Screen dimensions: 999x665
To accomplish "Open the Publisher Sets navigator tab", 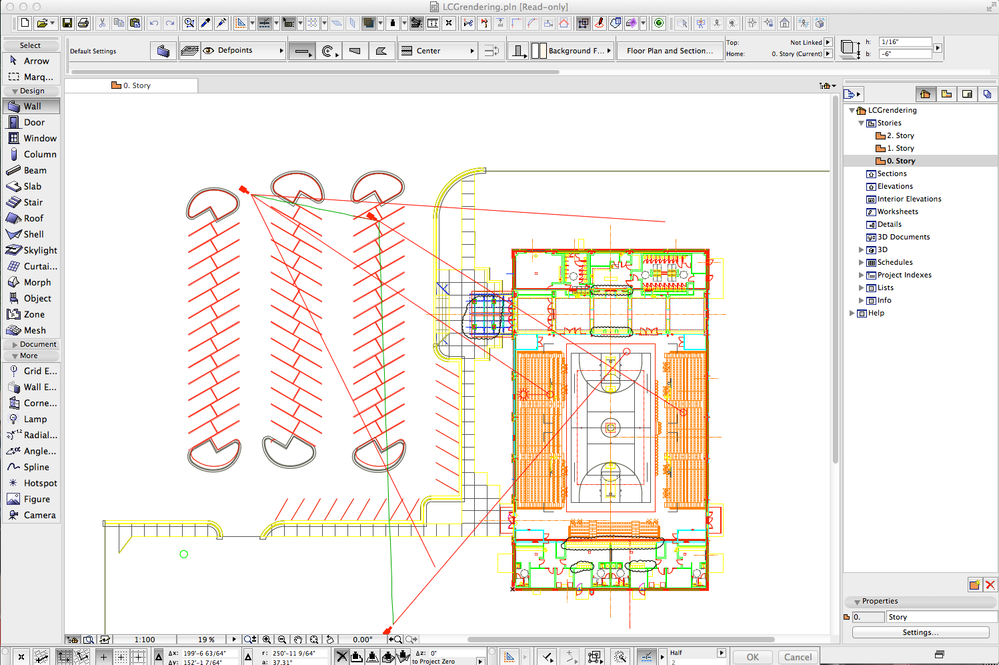I will pyautogui.click(x=987, y=94).
